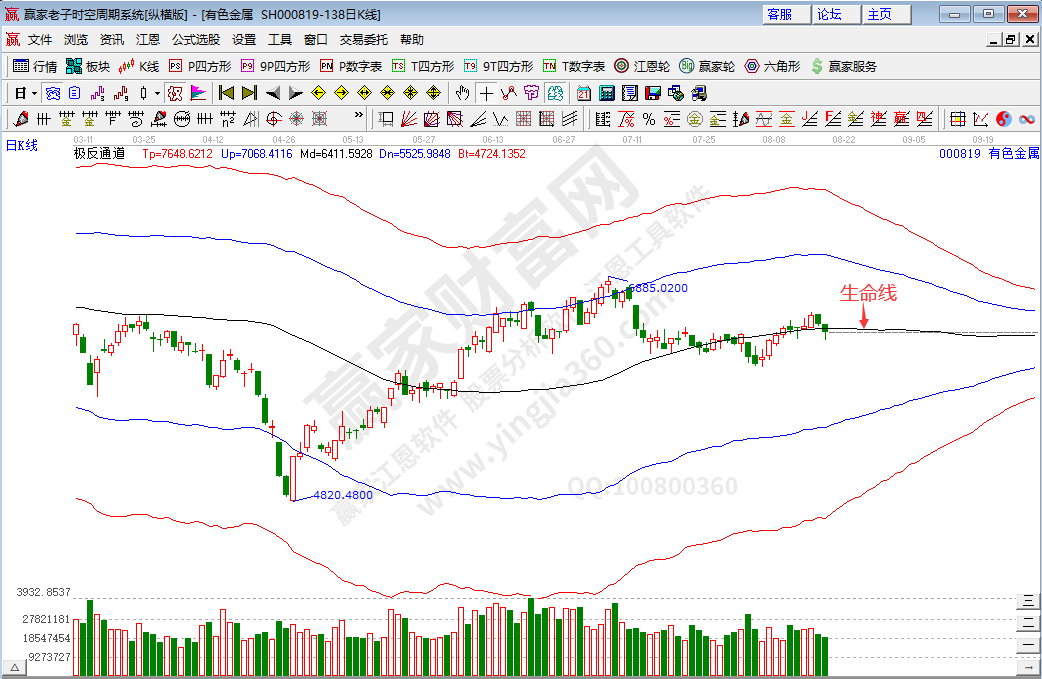
Task: Open the 公式选股 menu
Action: (196, 40)
